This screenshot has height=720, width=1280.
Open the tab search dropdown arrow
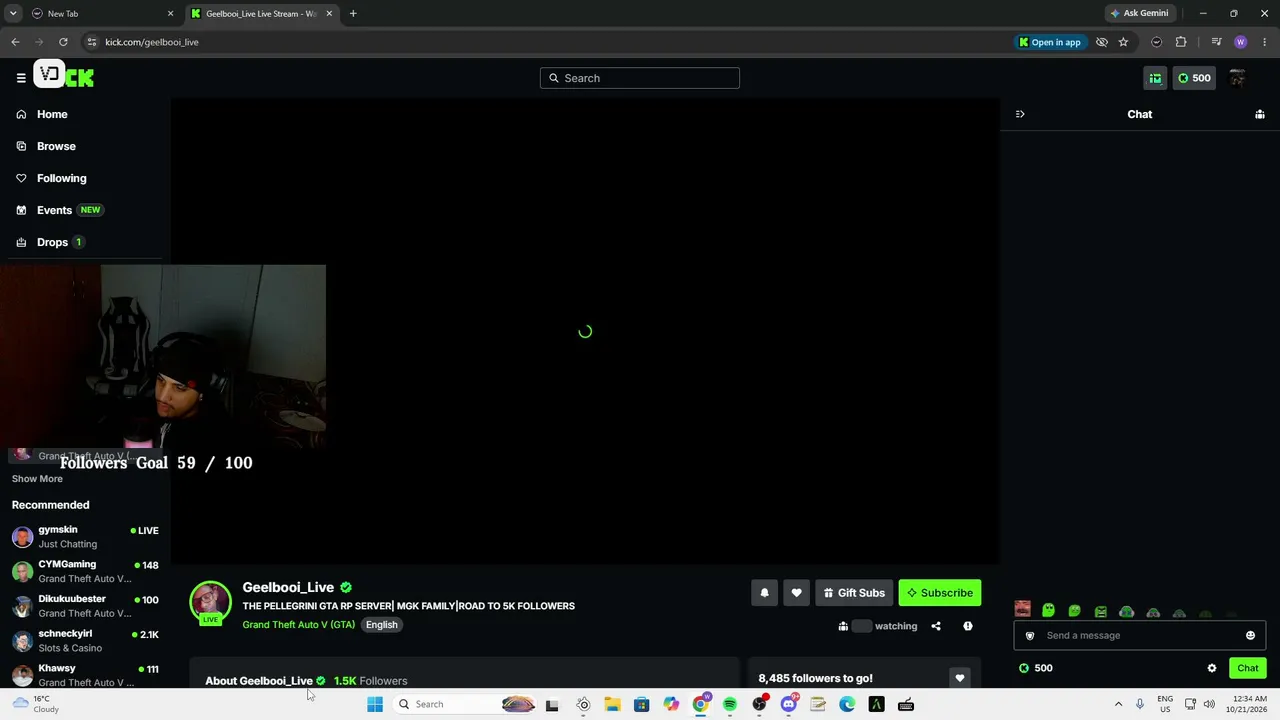pyautogui.click(x=13, y=13)
